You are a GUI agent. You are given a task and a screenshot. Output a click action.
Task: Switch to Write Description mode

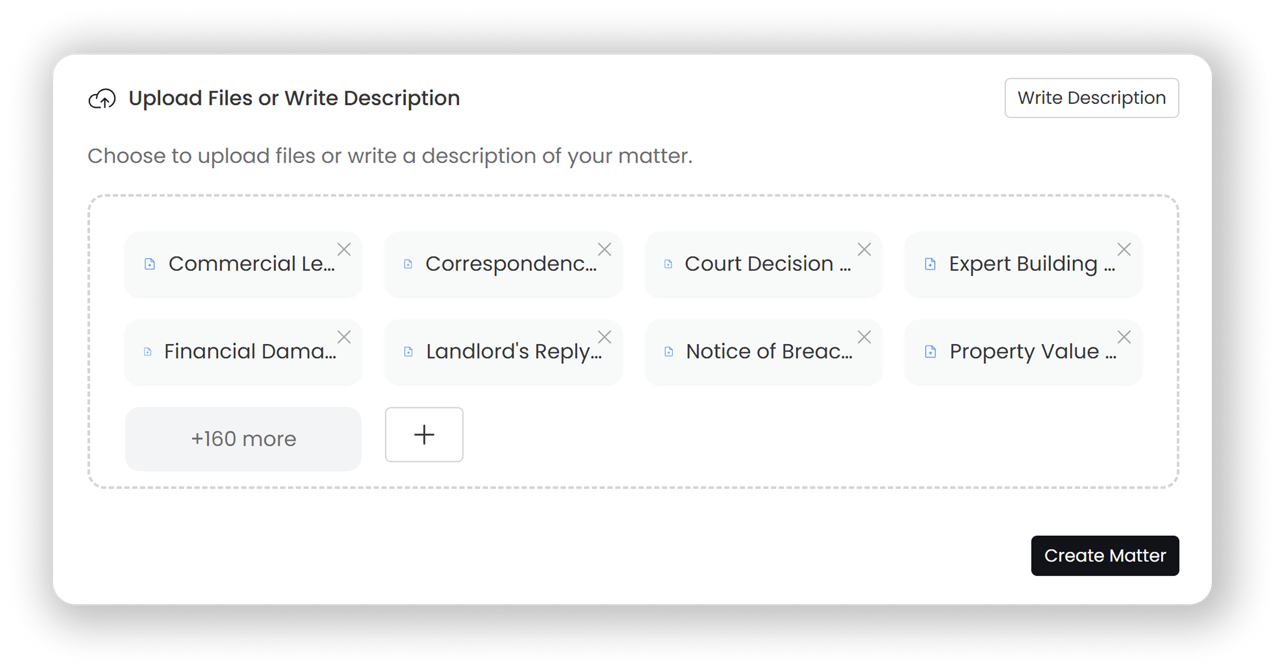tap(1091, 98)
